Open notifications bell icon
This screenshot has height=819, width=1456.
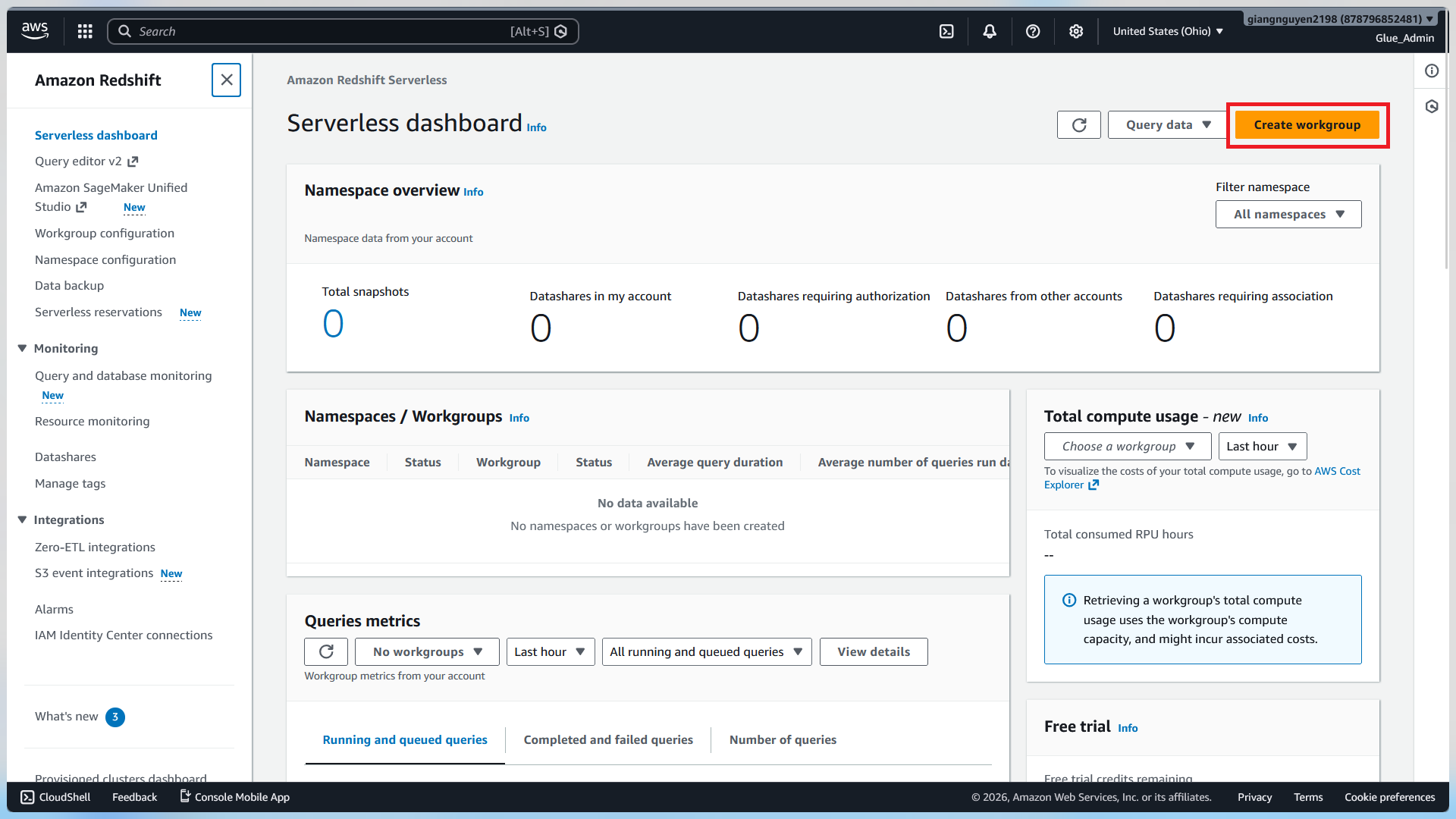(990, 31)
